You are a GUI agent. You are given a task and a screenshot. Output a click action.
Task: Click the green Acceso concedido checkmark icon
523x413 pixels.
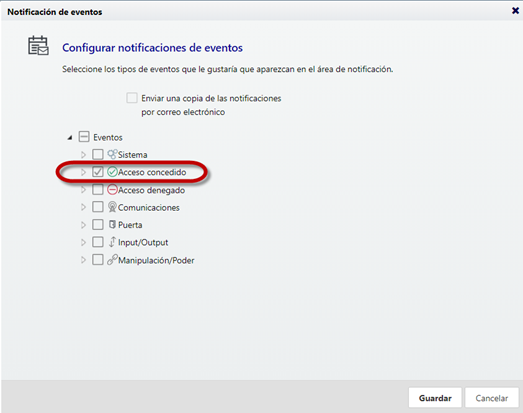[x=112, y=172]
